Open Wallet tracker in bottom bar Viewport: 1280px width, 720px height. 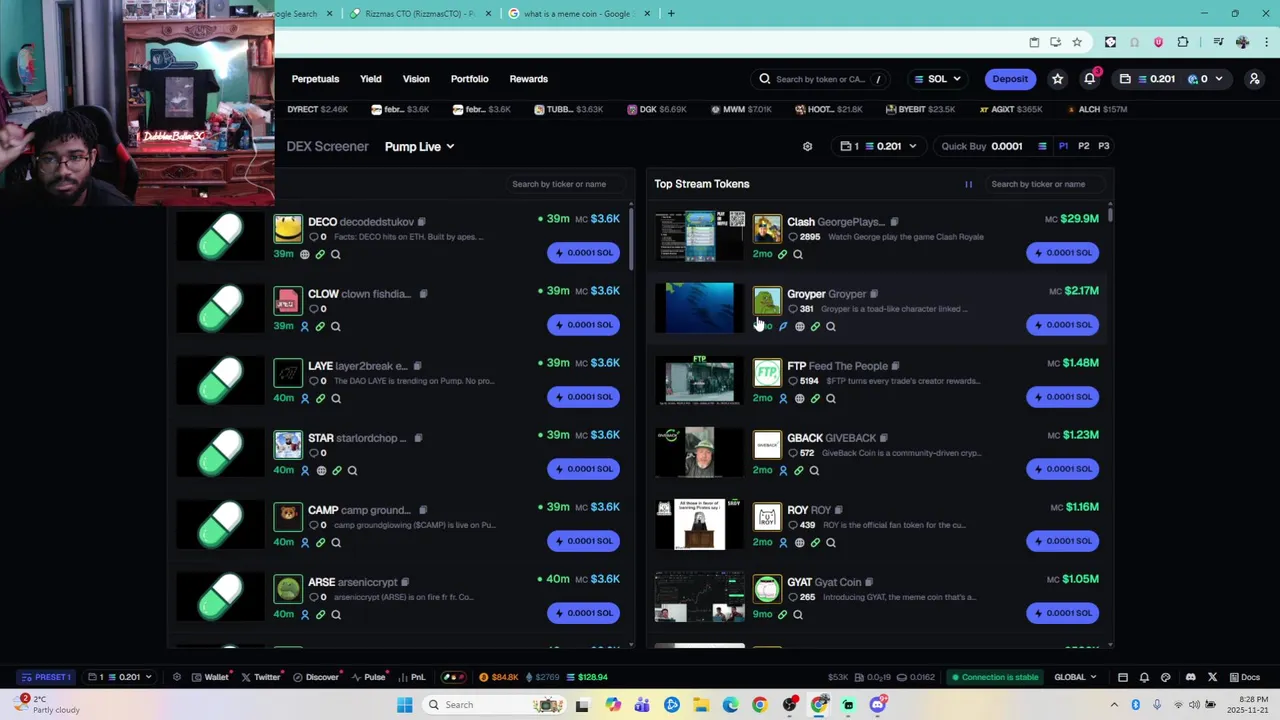(211, 677)
